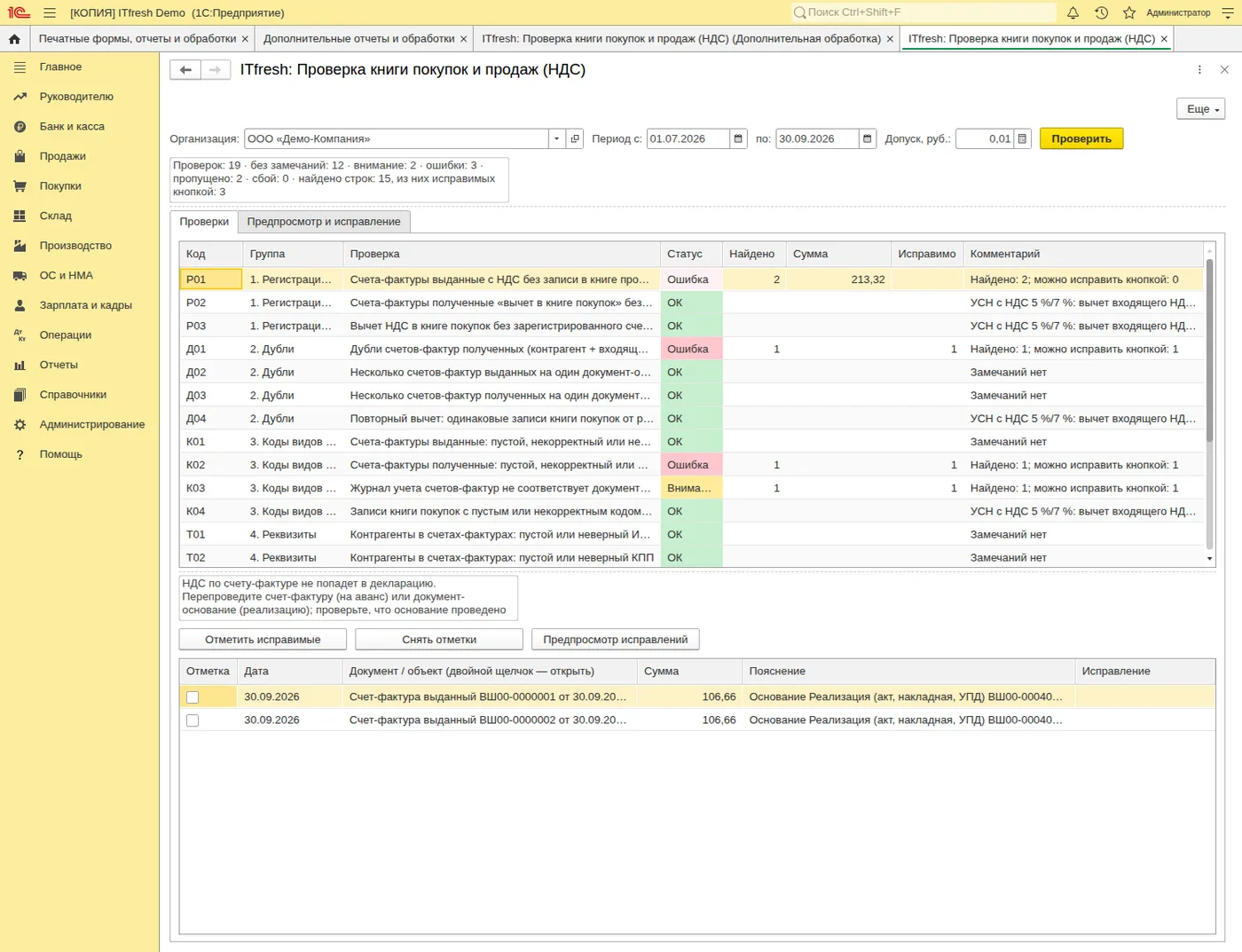This screenshot has width=1242, height=952.
Task: Check the box for invoice ВШ00-0000001
Action: 193,697
